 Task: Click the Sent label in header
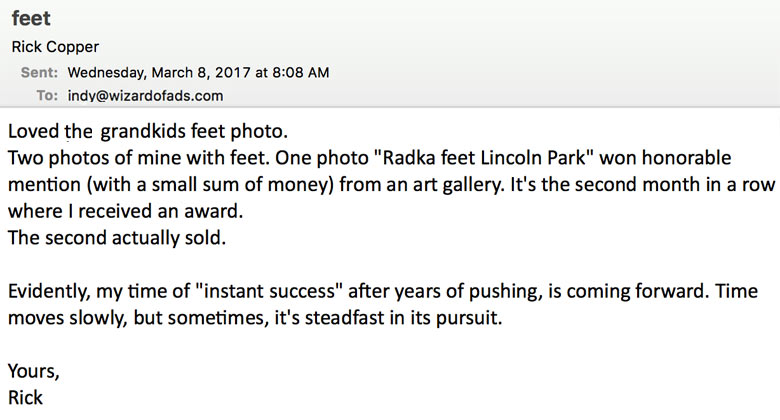39,73
